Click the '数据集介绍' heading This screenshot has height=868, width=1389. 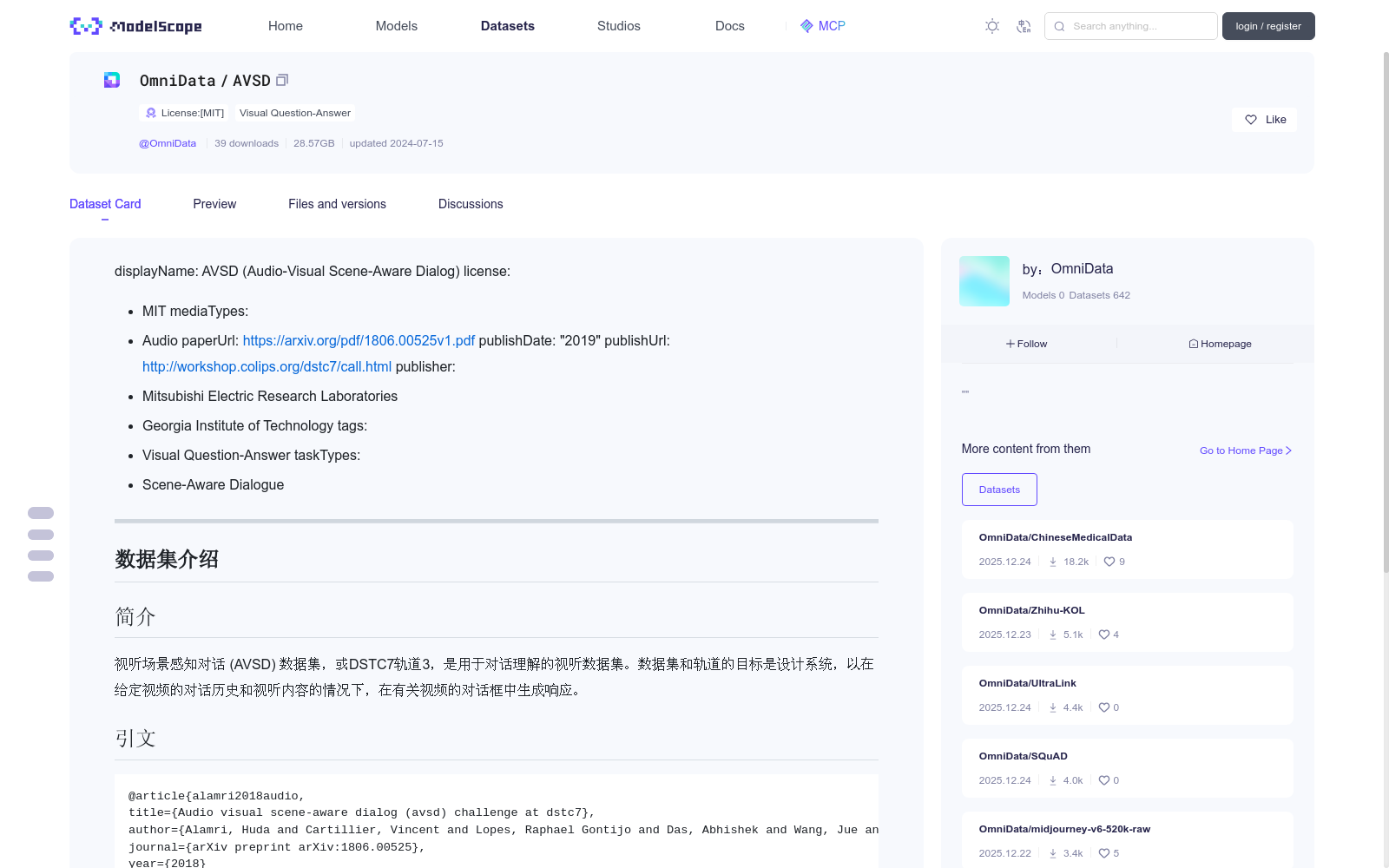pyautogui.click(x=167, y=559)
